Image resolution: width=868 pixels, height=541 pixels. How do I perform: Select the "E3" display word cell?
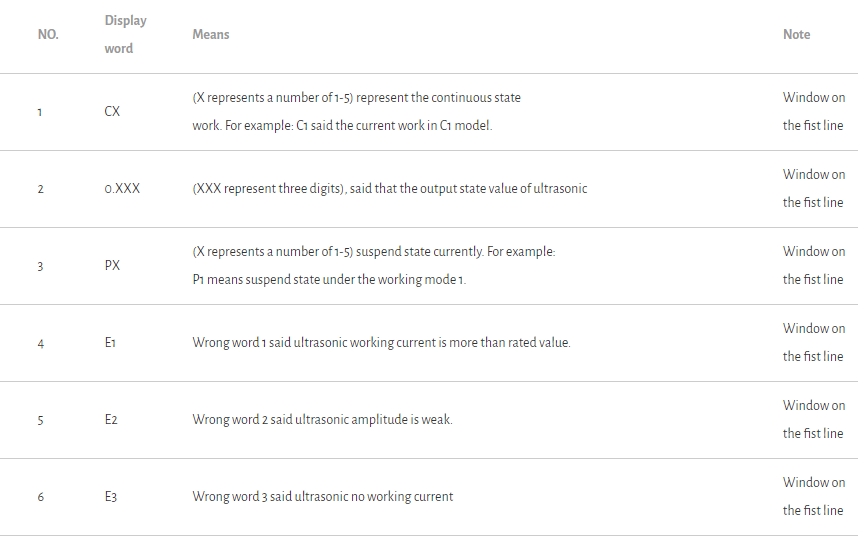coord(111,497)
